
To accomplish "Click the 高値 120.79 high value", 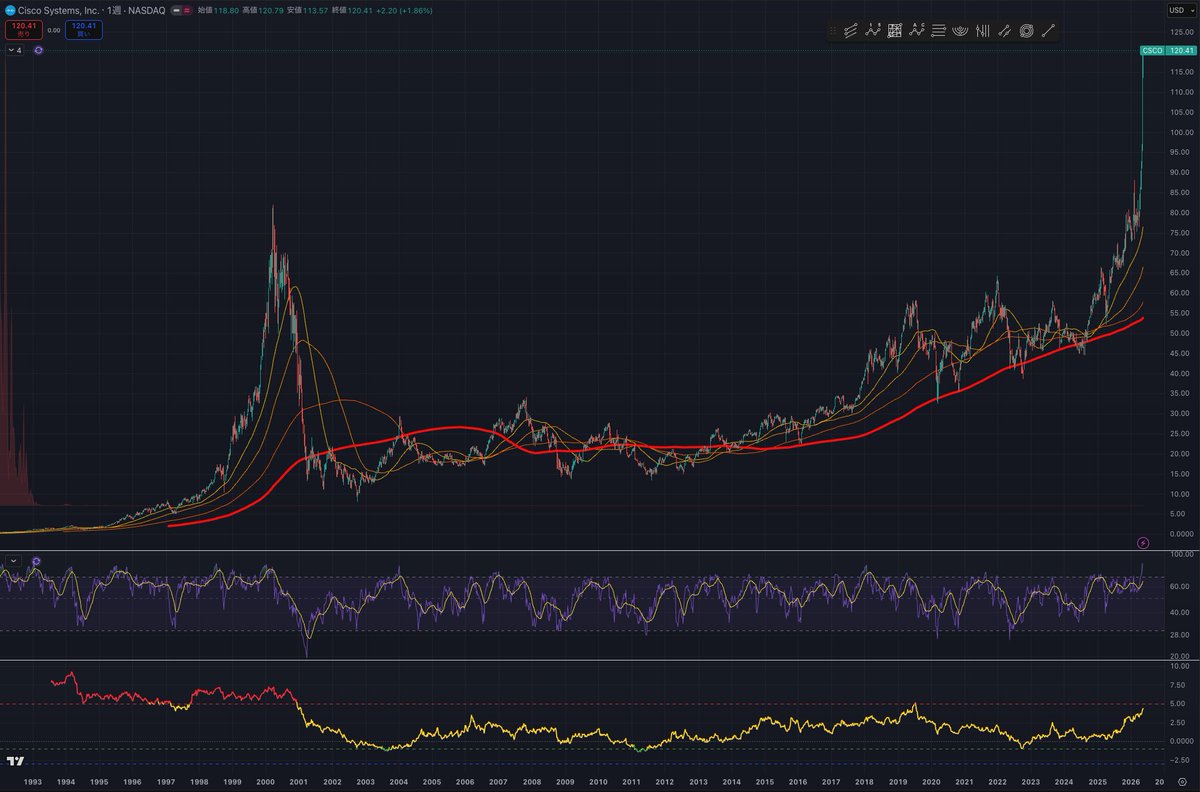I will click(x=264, y=9).
